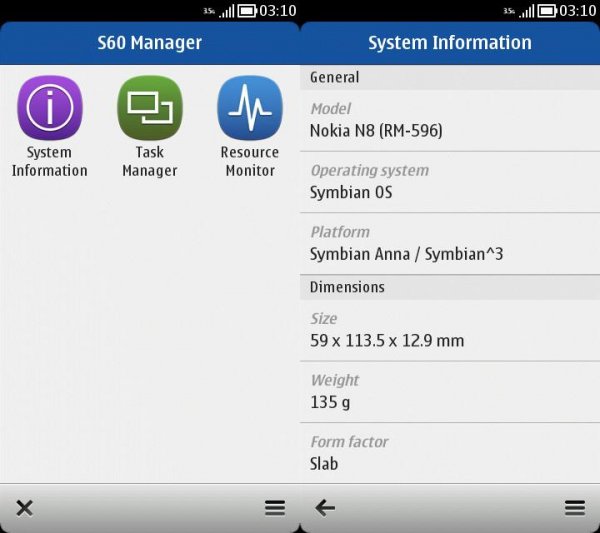Select the Model label in the General section
600x533 pixels.
(x=331, y=109)
